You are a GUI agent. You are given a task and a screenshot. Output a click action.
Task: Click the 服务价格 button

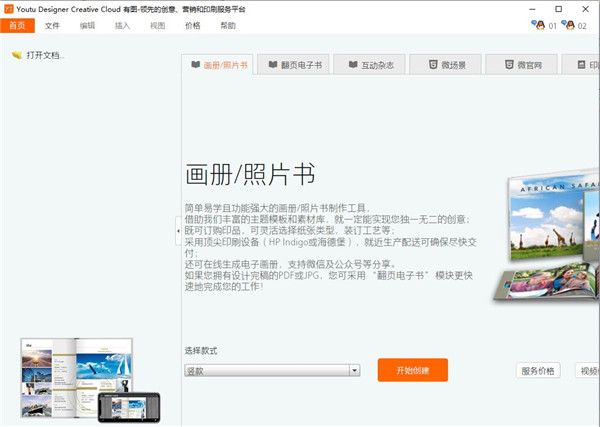[538, 371]
